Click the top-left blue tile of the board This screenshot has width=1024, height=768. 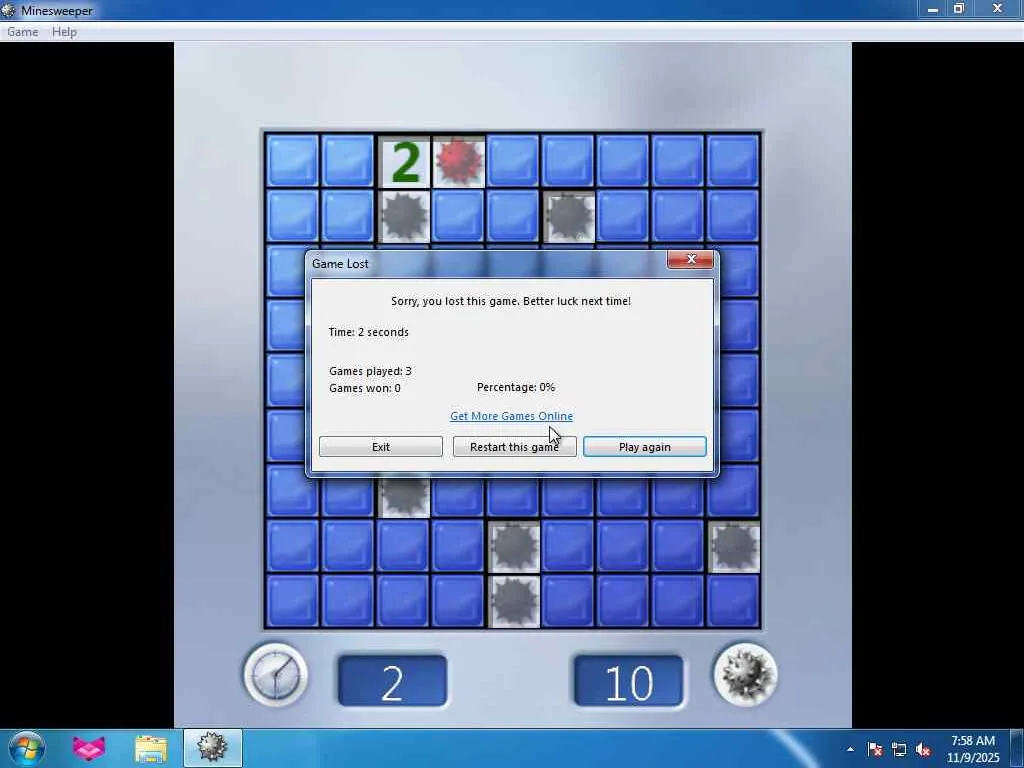[293, 161]
